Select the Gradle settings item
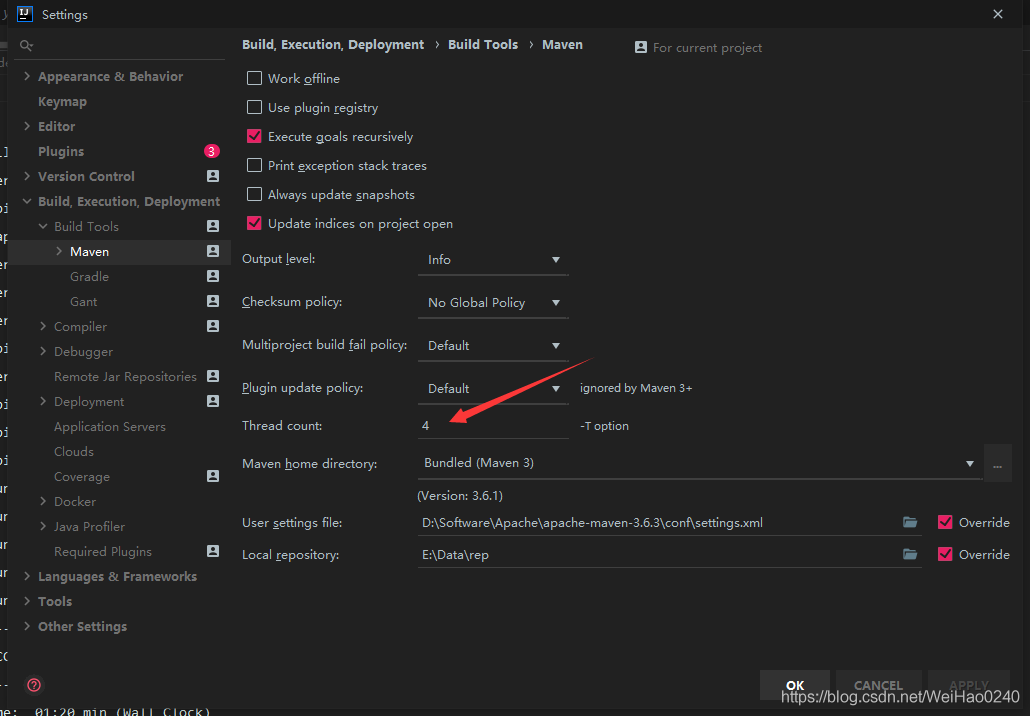Viewport: 1030px width, 716px height. point(89,277)
